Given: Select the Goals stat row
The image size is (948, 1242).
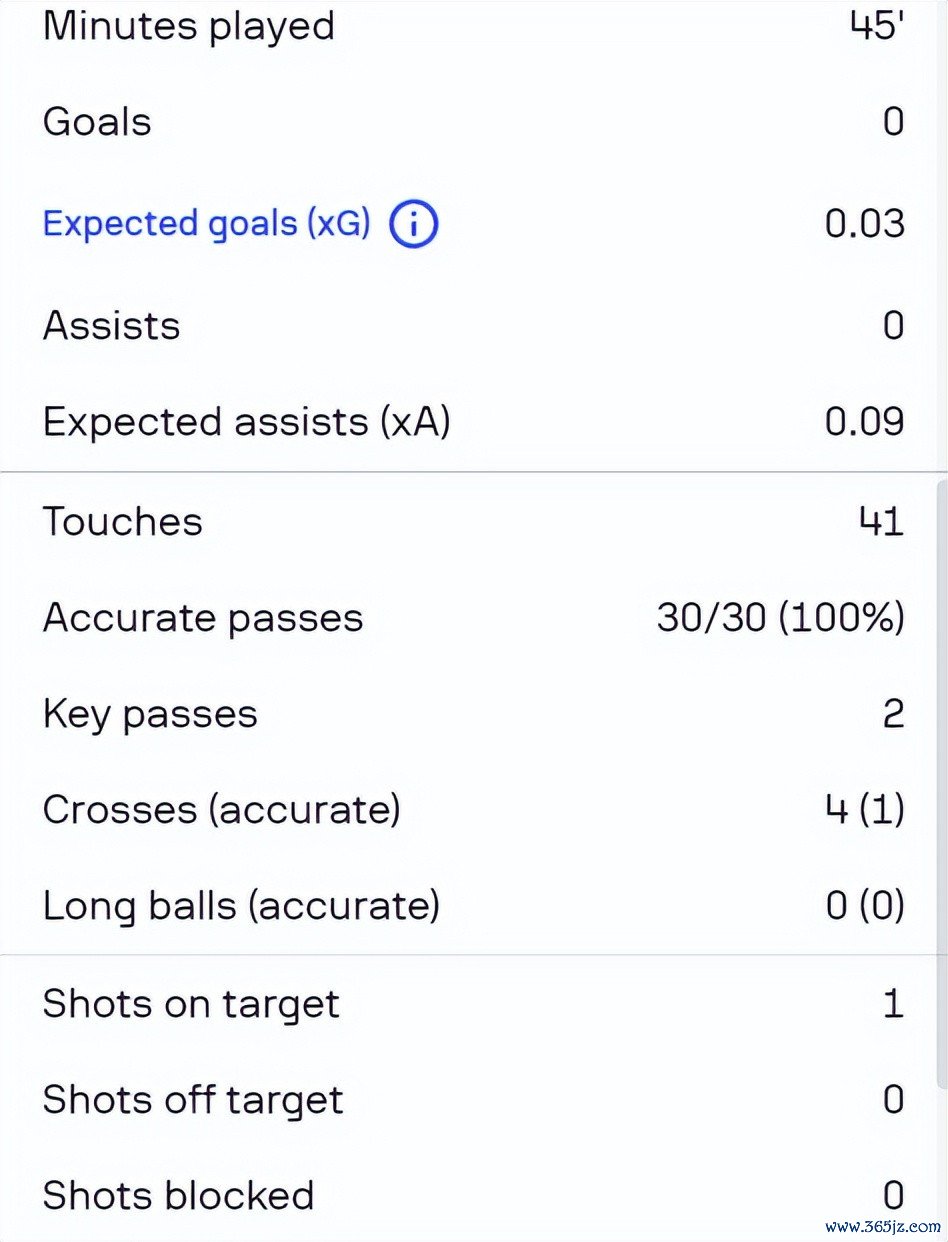Looking at the screenshot, I should pos(474,122).
